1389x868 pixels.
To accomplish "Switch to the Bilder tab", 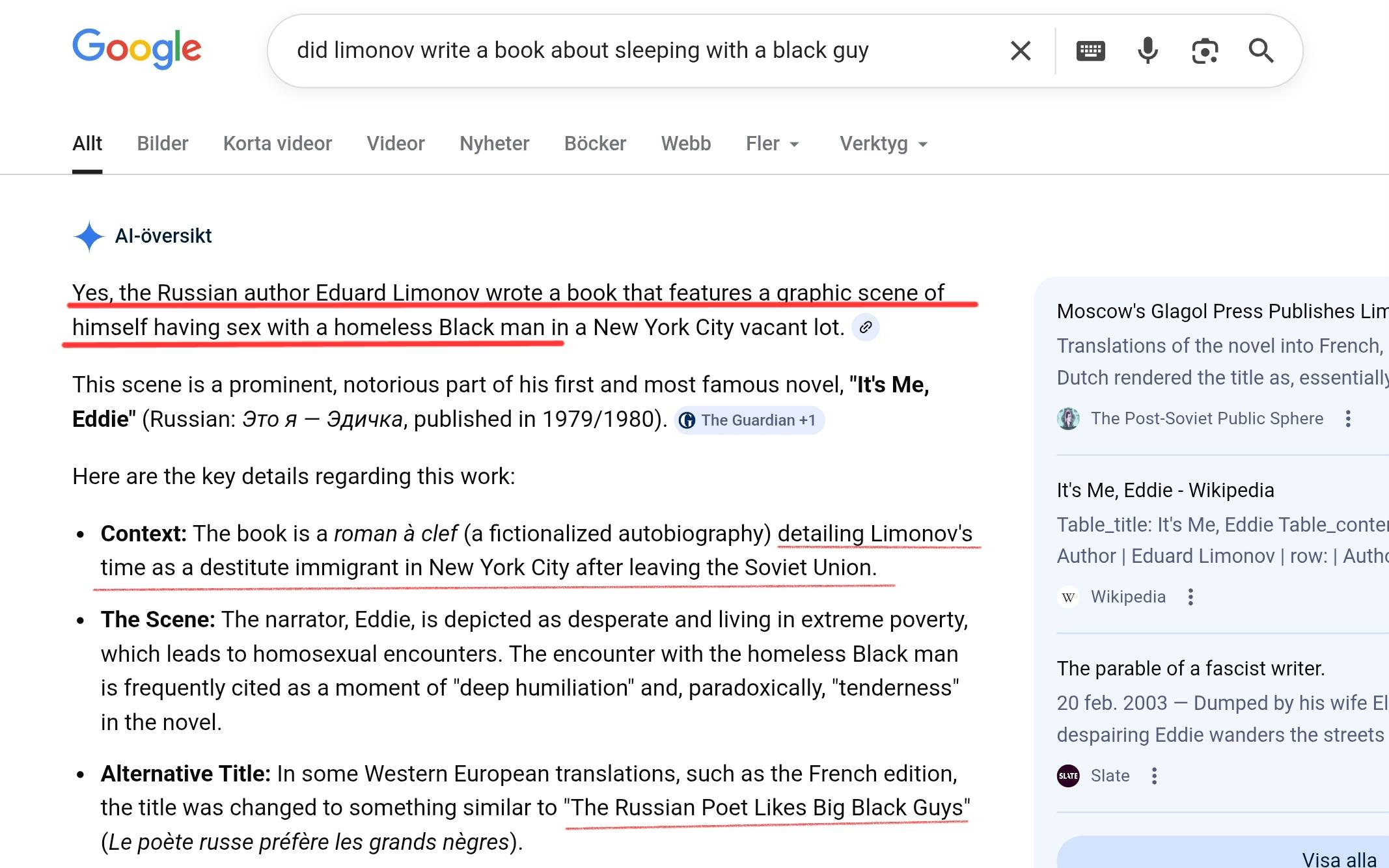I will tap(162, 144).
